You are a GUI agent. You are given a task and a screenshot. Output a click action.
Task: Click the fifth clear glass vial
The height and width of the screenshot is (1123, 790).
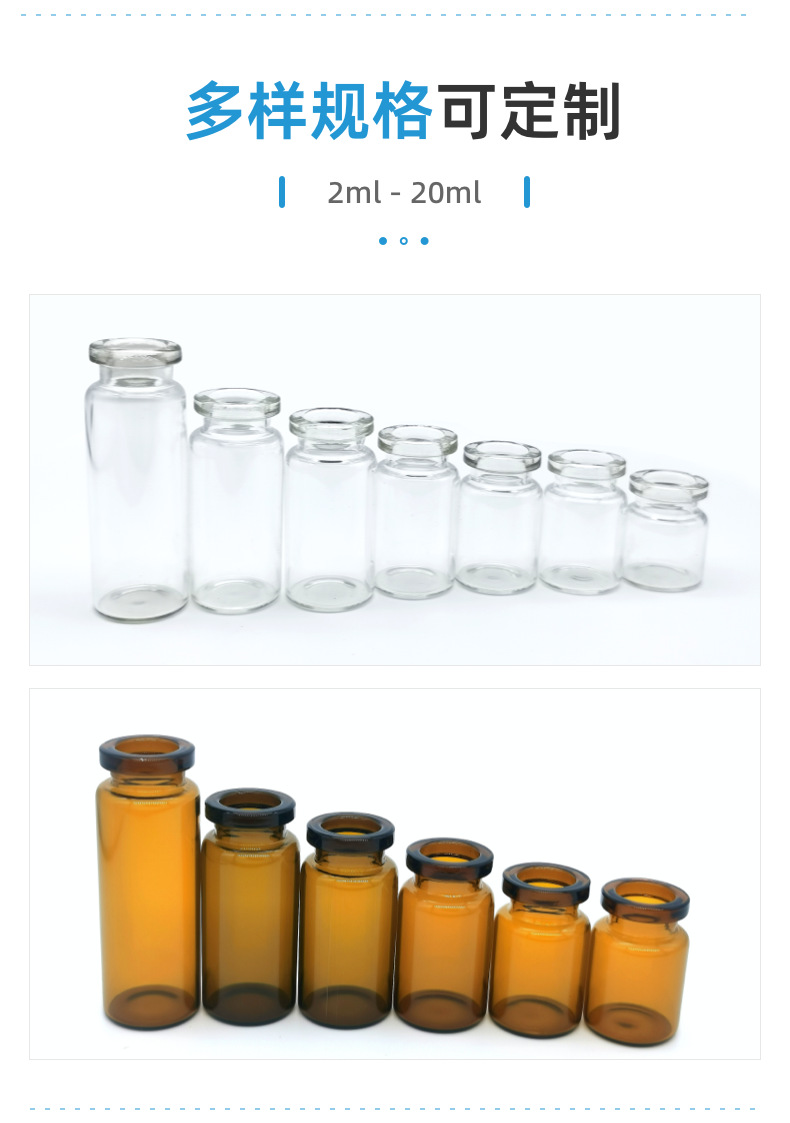[x=499, y=517]
